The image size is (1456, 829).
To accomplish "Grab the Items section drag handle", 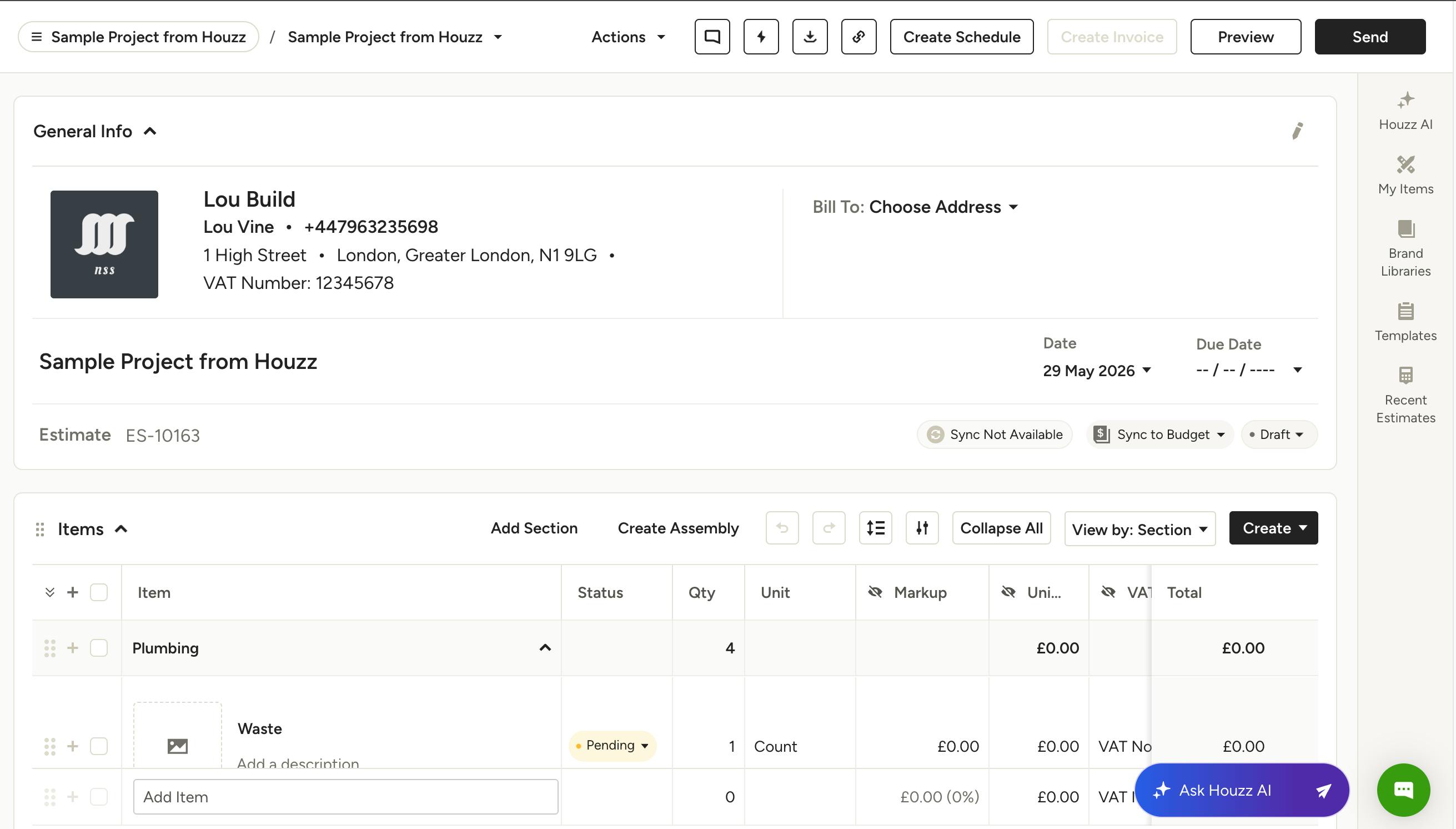I will (40, 530).
